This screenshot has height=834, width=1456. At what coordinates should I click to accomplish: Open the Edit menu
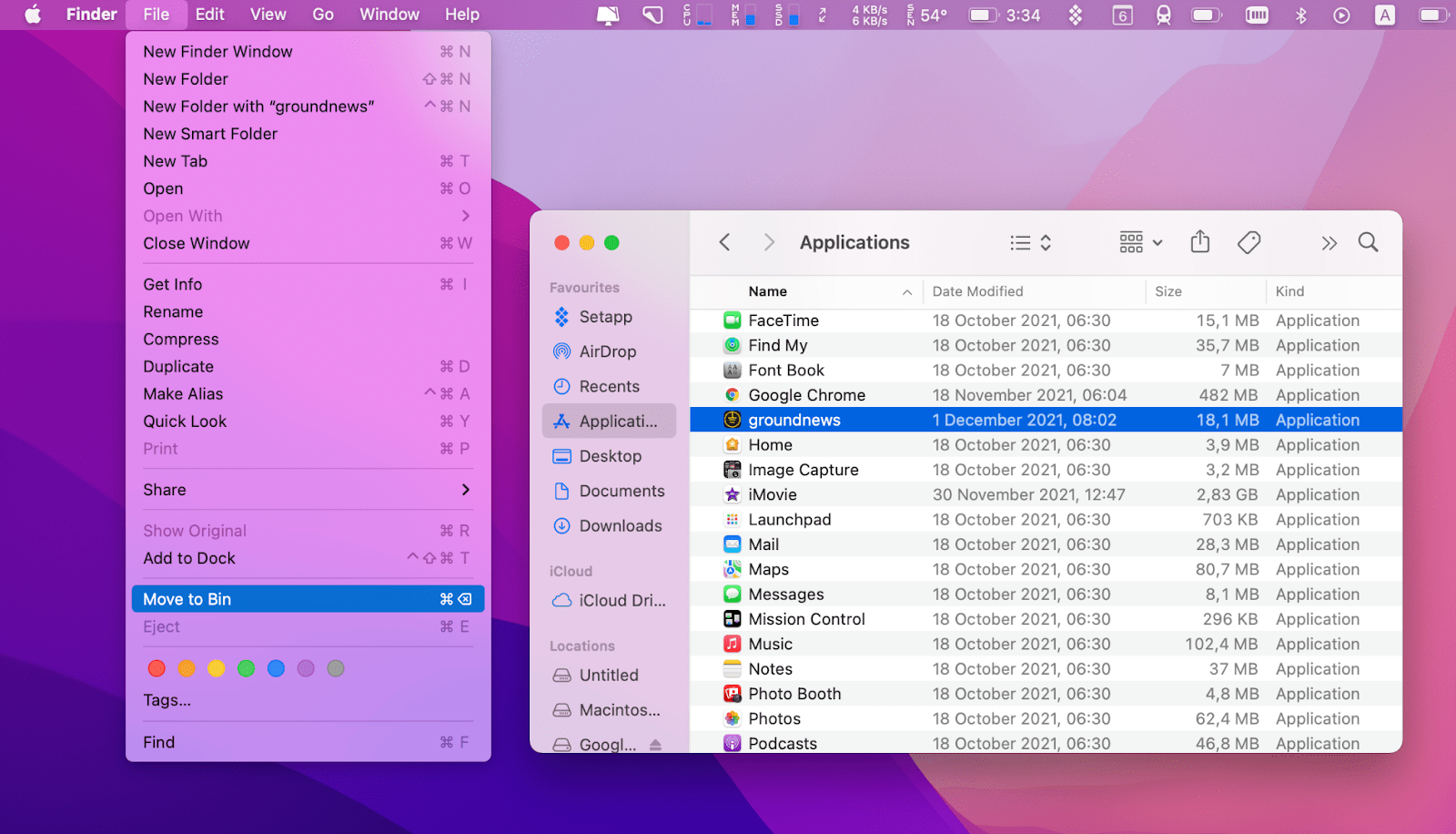pos(209,15)
